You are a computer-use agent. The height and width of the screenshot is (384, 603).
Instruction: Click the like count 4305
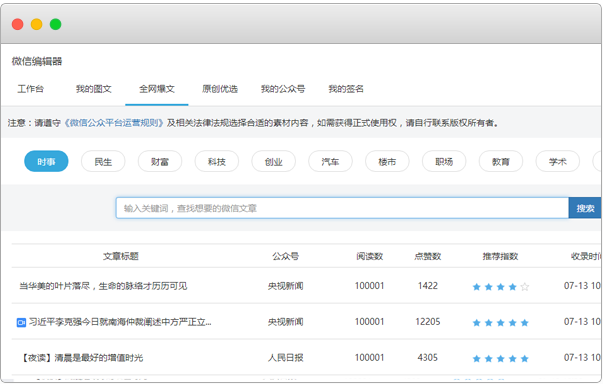pyautogui.click(x=428, y=358)
